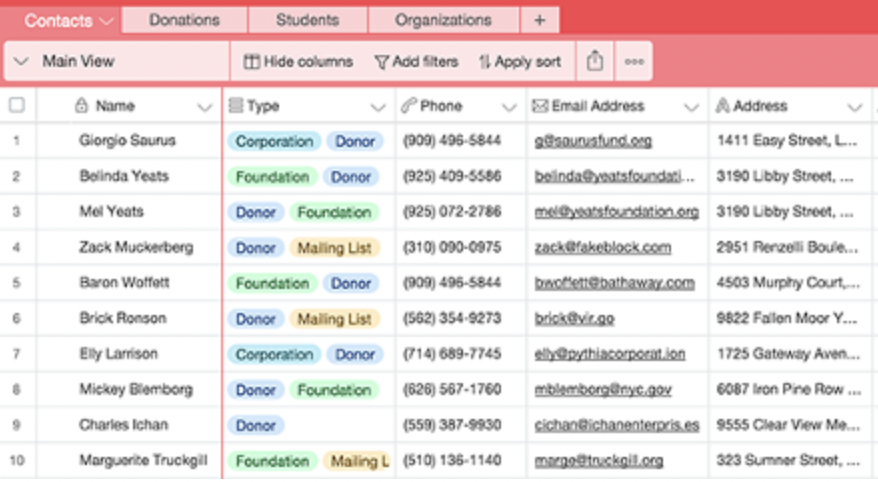Click row number 4
Screen dimensions: 878x482
coord(16,247)
